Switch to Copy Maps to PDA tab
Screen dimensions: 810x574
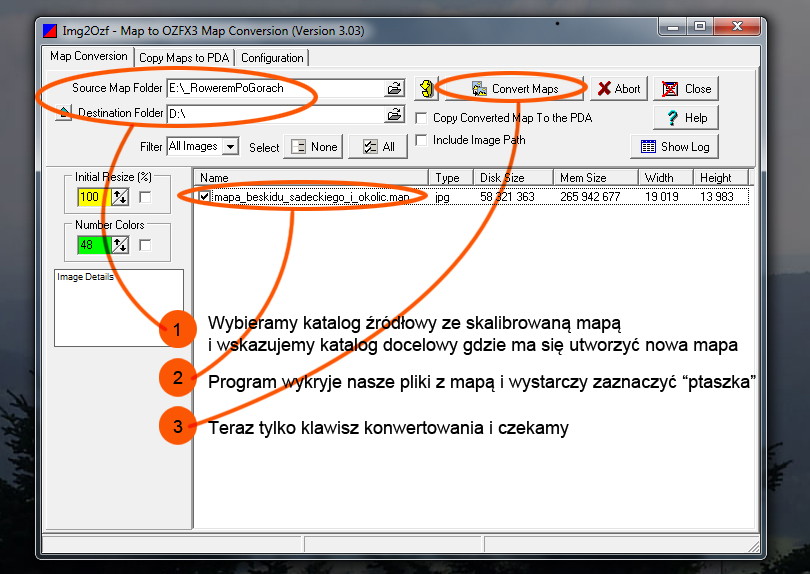pyautogui.click(x=184, y=58)
